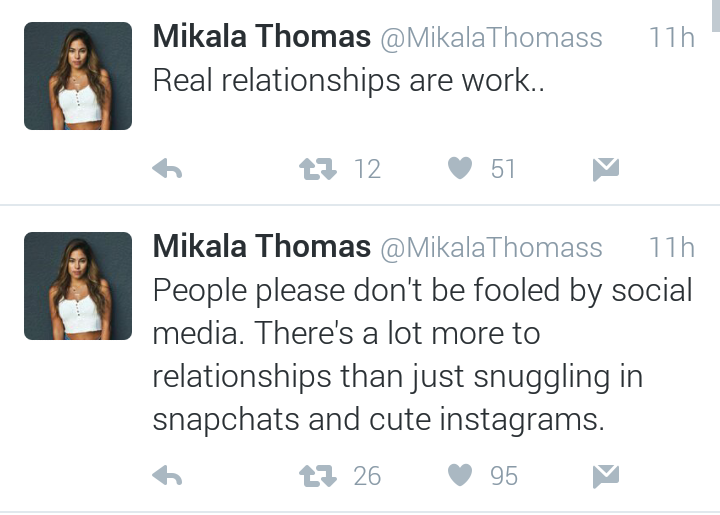720x515 pixels.
Task: Open Mikala Thomas name on second tweet
Action: (261, 246)
